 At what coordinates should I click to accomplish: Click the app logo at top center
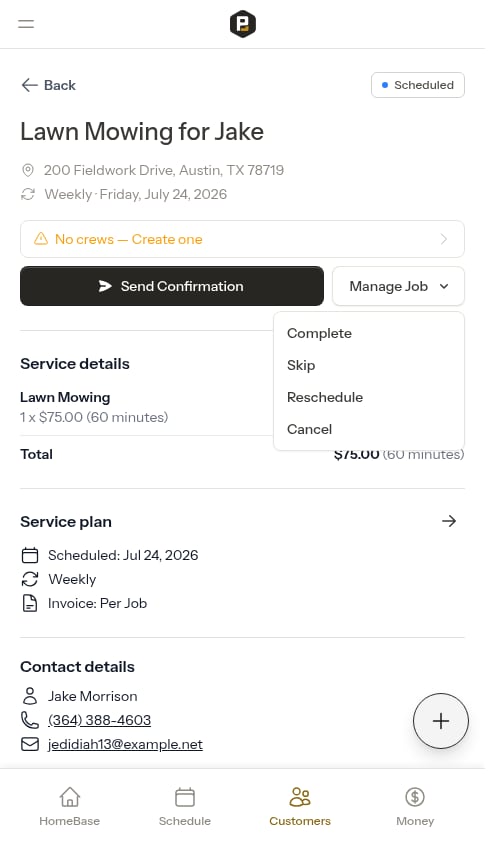coord(242,24)
